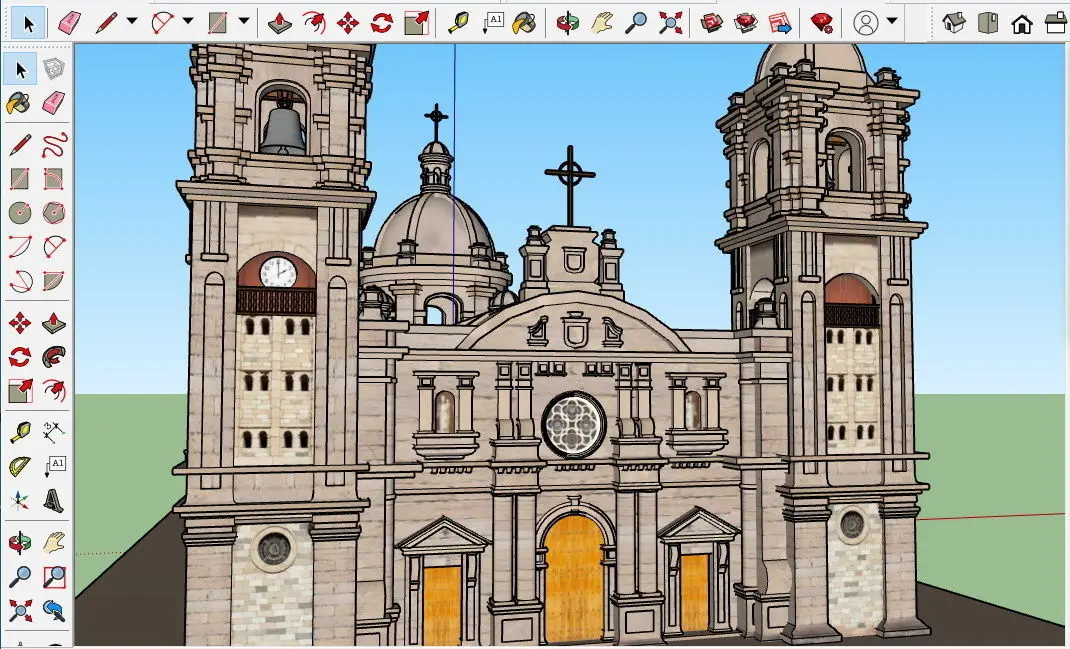
Task: Click the clock face on the model's tower
Action: pos(278,272)
